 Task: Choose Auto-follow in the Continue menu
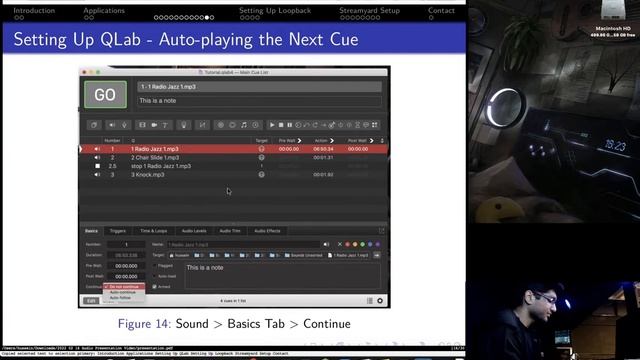click(124, 298)
